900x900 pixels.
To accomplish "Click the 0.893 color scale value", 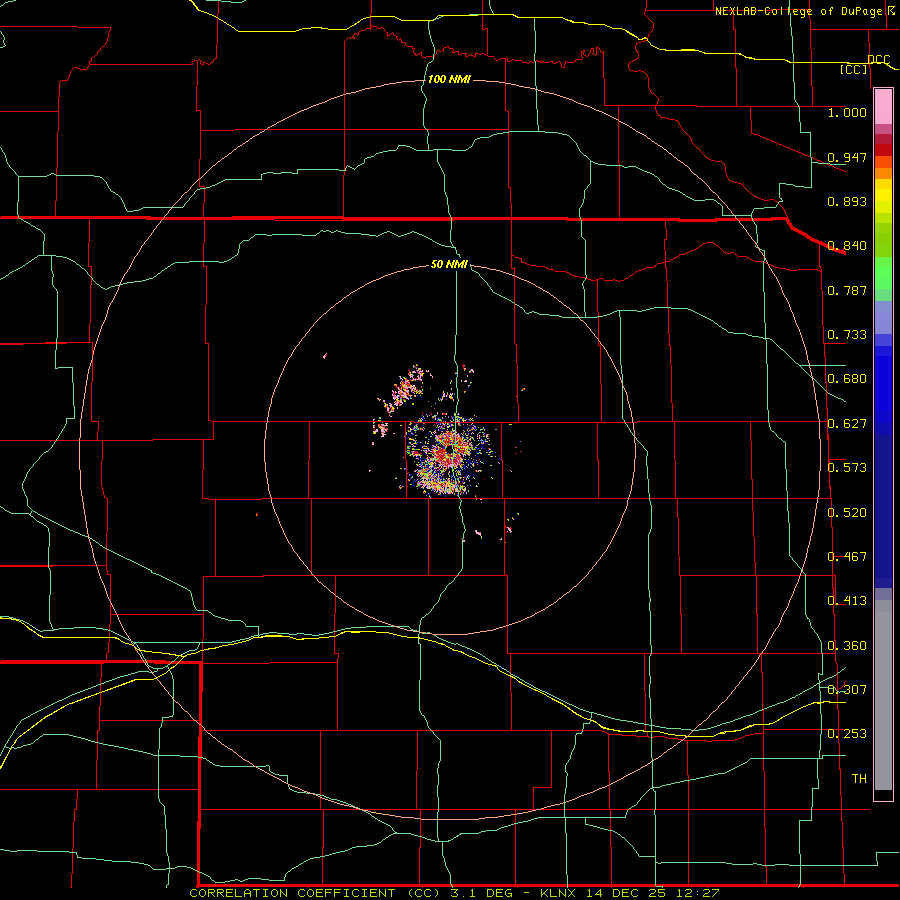I will 847,201.
